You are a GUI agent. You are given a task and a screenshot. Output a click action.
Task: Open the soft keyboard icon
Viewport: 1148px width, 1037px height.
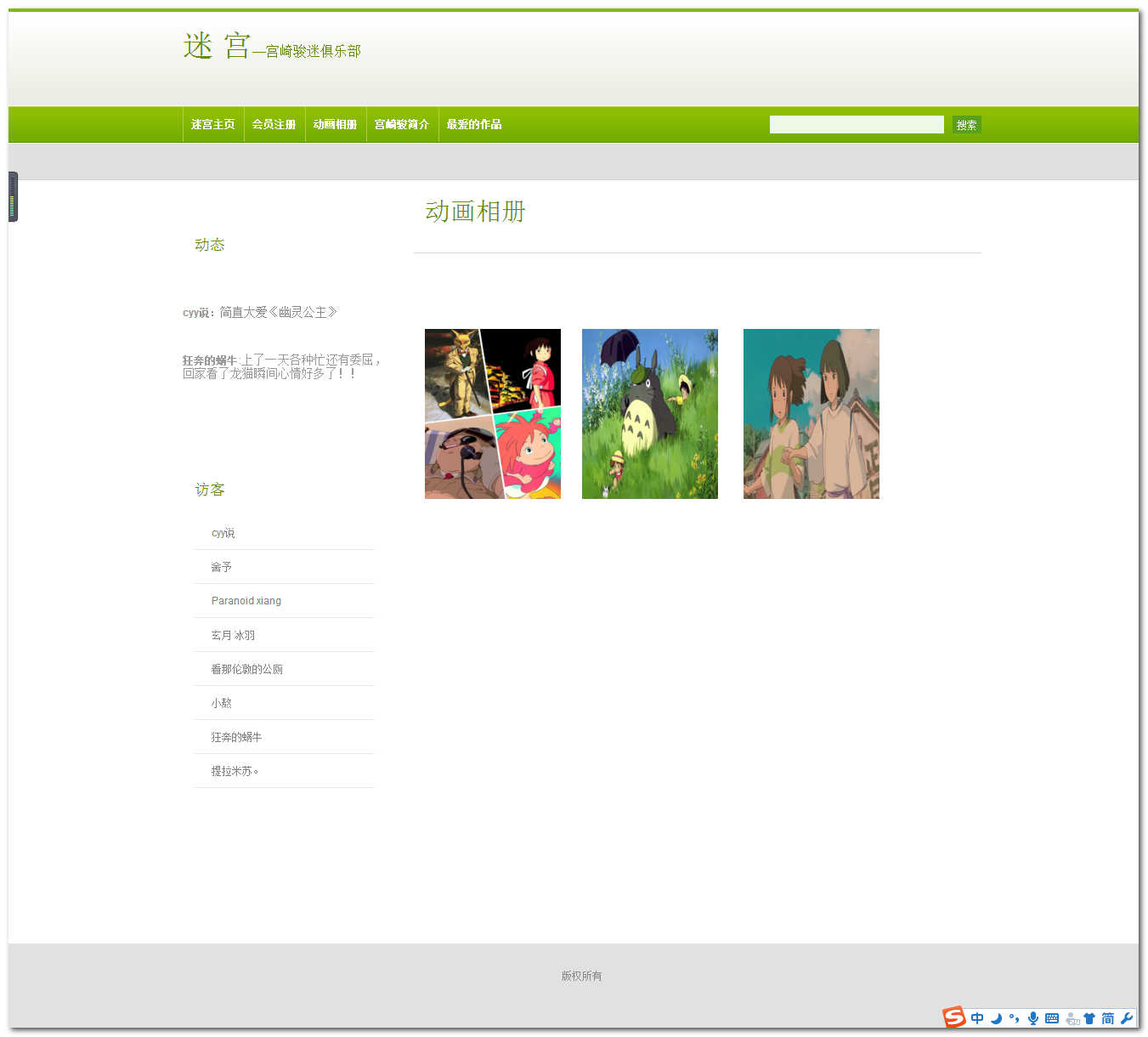pos(1052,1018)
